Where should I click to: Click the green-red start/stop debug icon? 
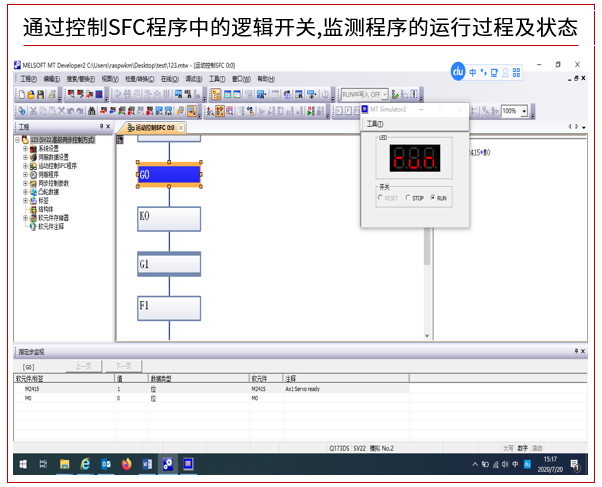coord(311,111)
